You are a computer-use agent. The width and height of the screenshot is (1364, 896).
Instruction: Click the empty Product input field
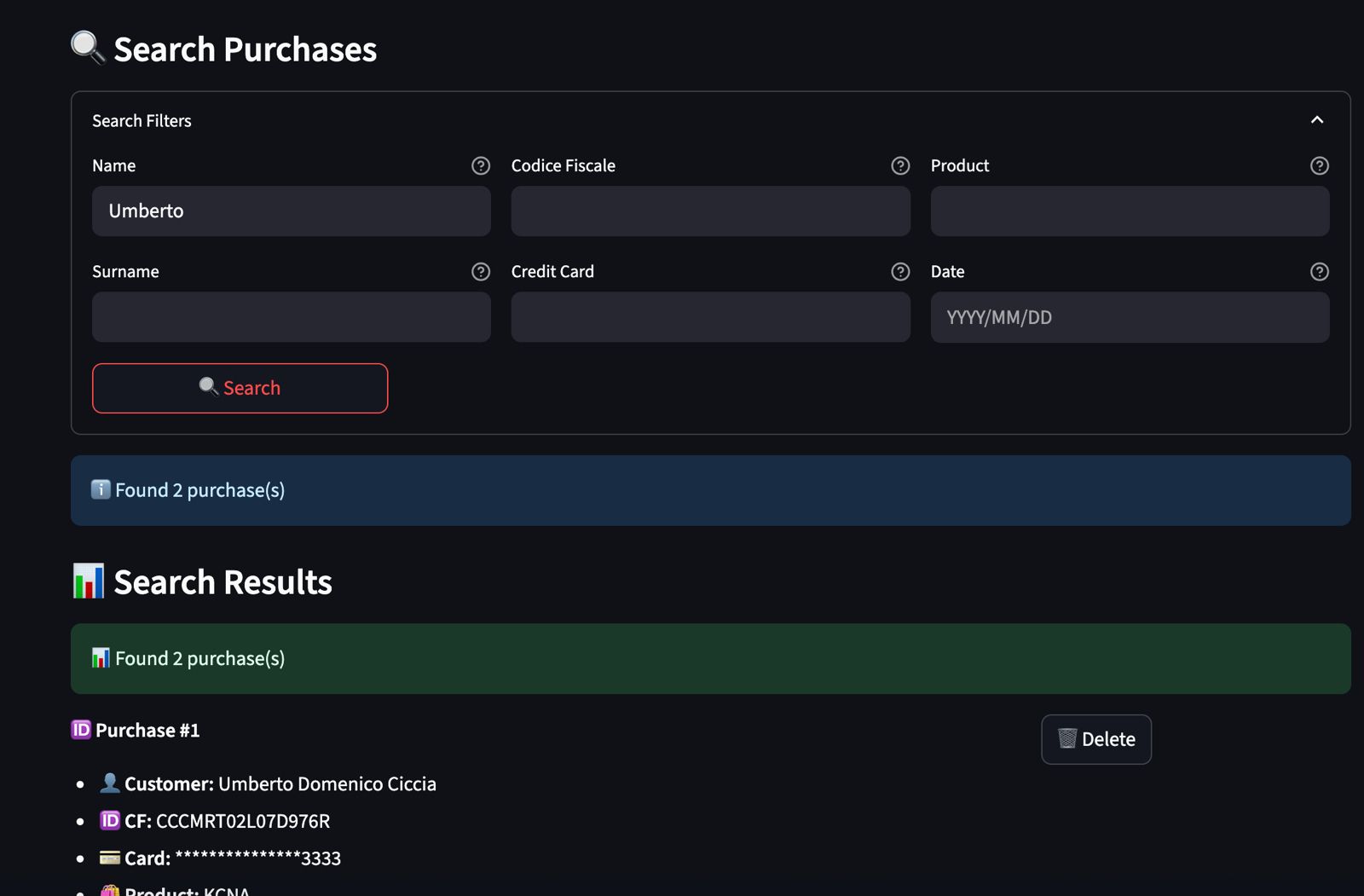(1130, 211)
